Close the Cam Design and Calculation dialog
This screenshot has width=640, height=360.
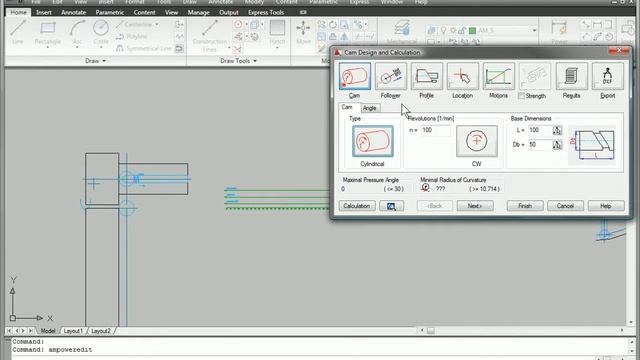tap(619, 51)
